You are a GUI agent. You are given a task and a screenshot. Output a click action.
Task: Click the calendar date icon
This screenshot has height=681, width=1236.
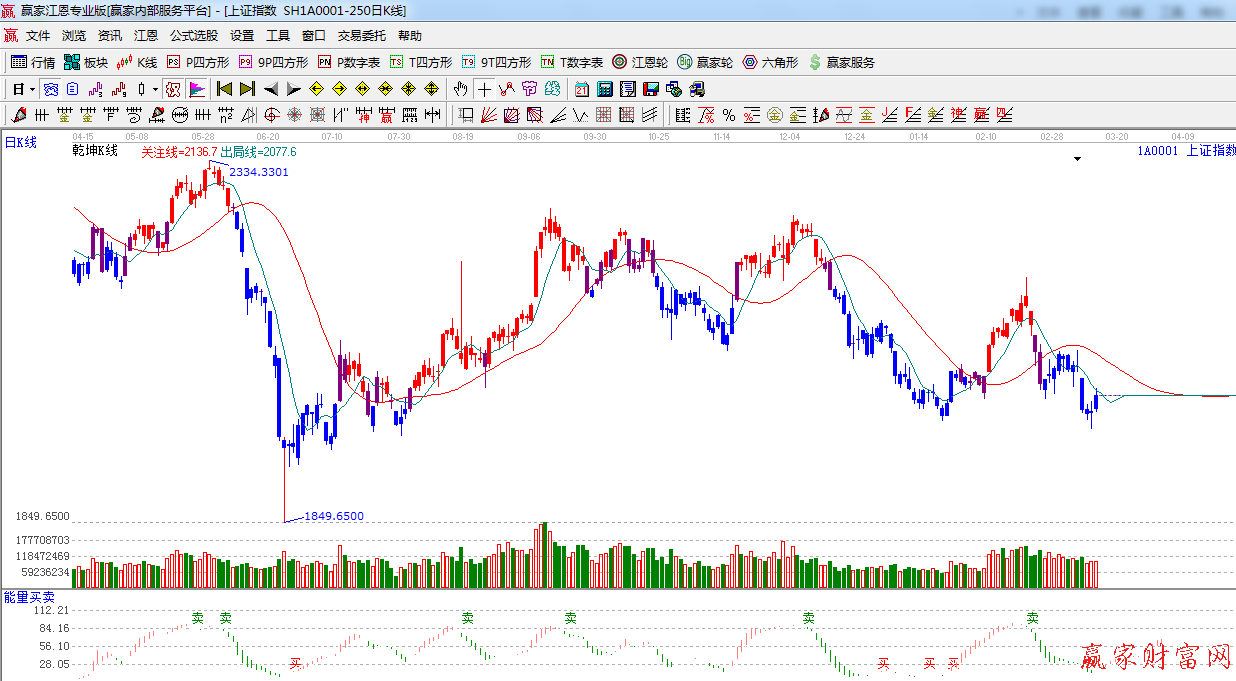tap(581, 89)
